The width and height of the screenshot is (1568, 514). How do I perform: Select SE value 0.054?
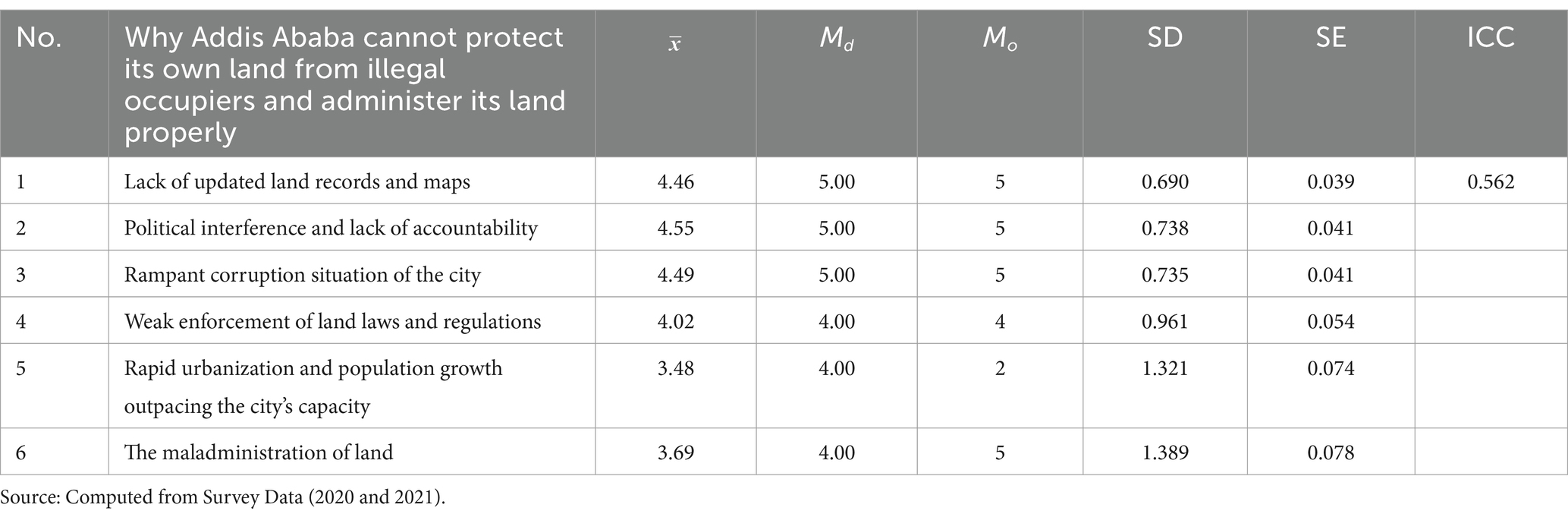tap(1331, 322)
